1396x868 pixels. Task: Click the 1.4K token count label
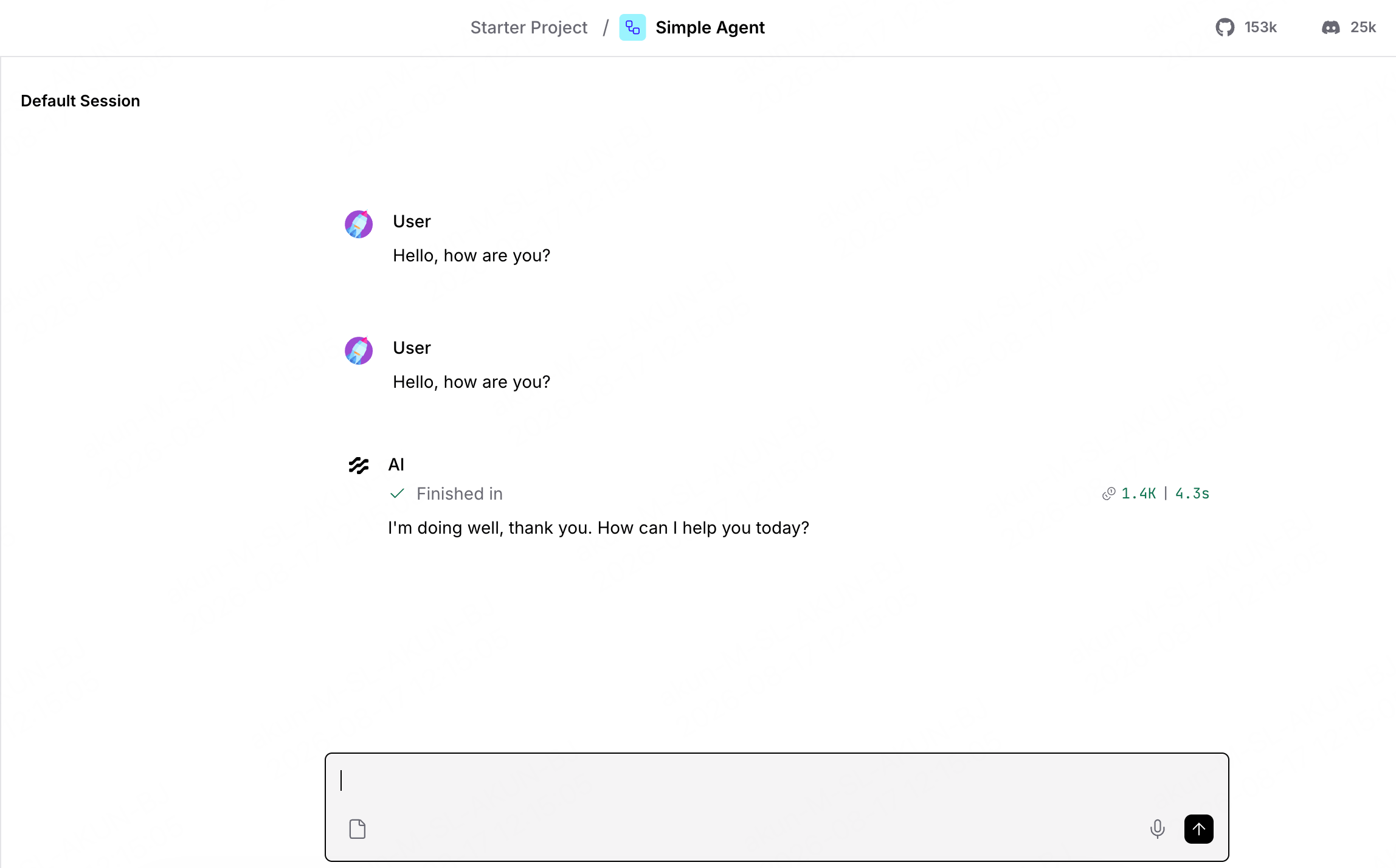click(1138, 494)
